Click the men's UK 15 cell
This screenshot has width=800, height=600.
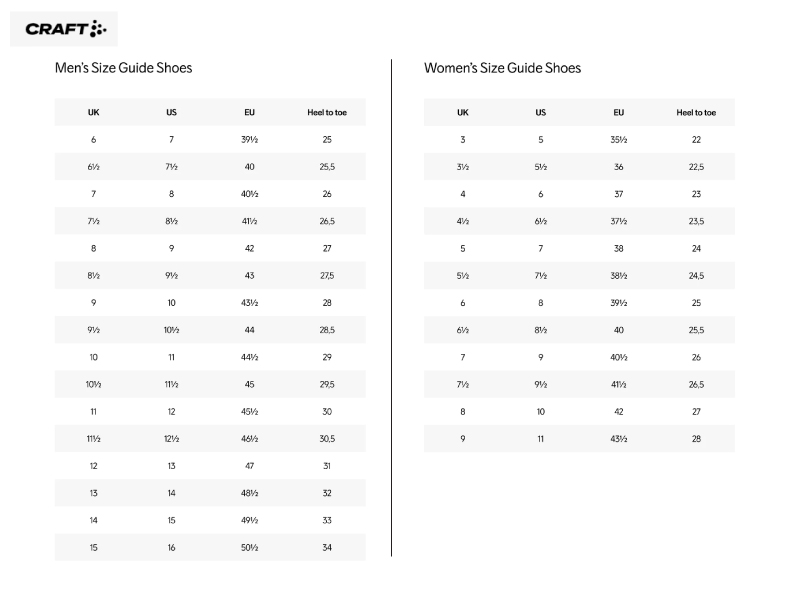(94, 547)
